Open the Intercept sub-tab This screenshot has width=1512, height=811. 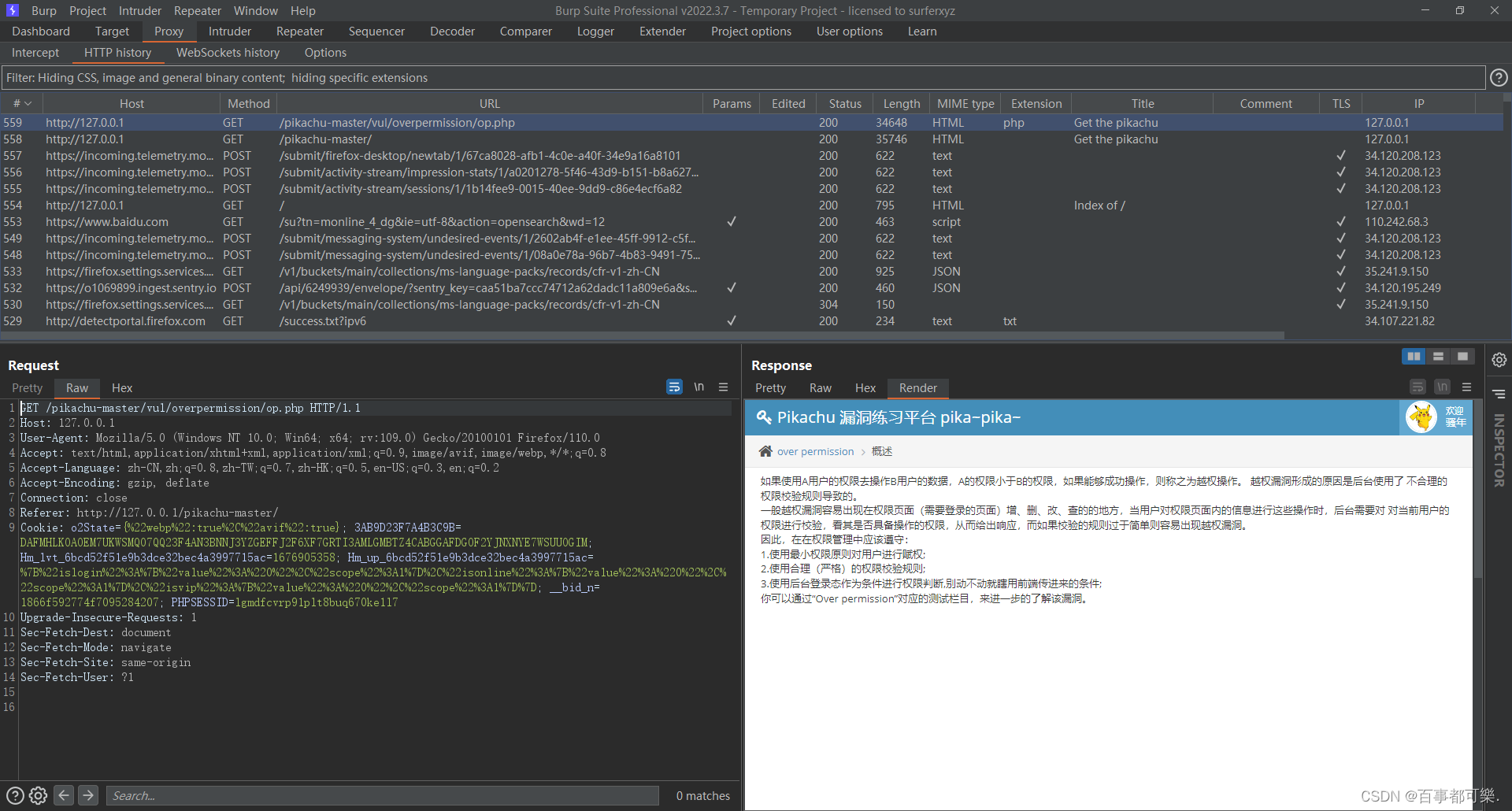[x=35, y=53]
